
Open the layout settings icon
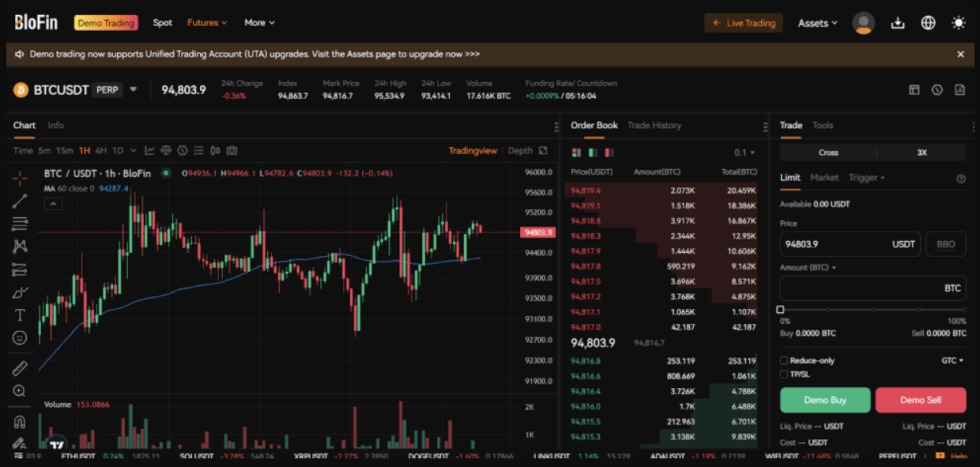pos(914,90)
